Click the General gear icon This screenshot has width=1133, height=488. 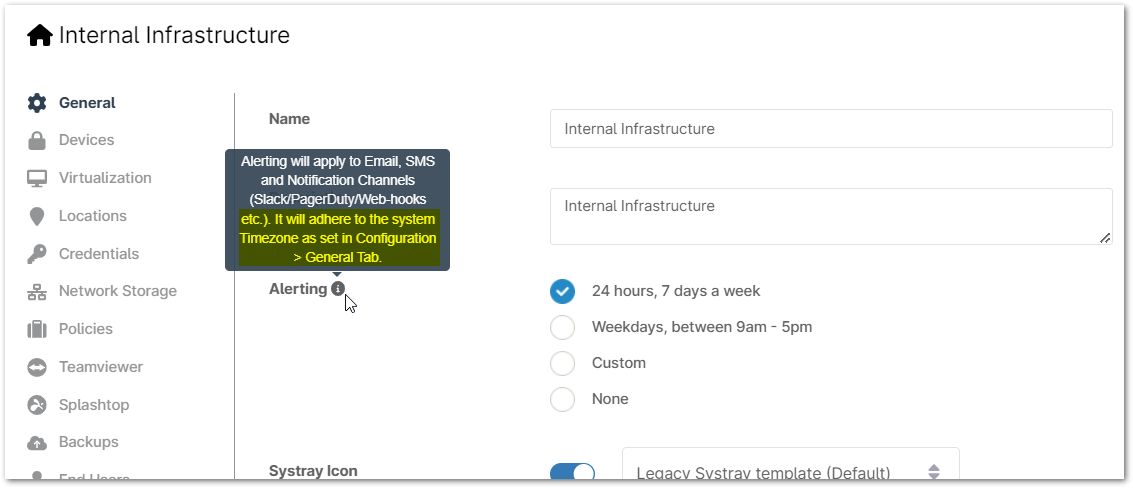click(37, 103)
